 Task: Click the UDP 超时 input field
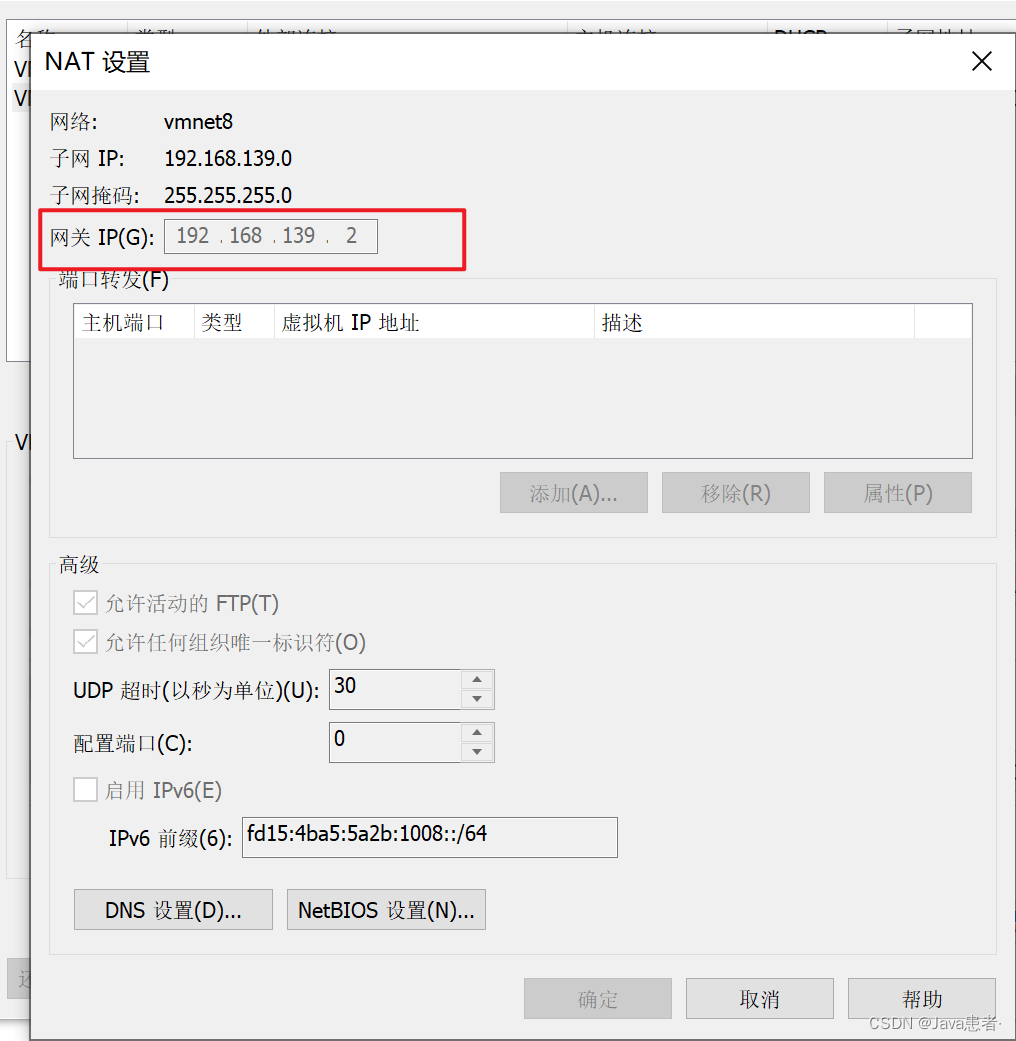click(x=395, y=689)
